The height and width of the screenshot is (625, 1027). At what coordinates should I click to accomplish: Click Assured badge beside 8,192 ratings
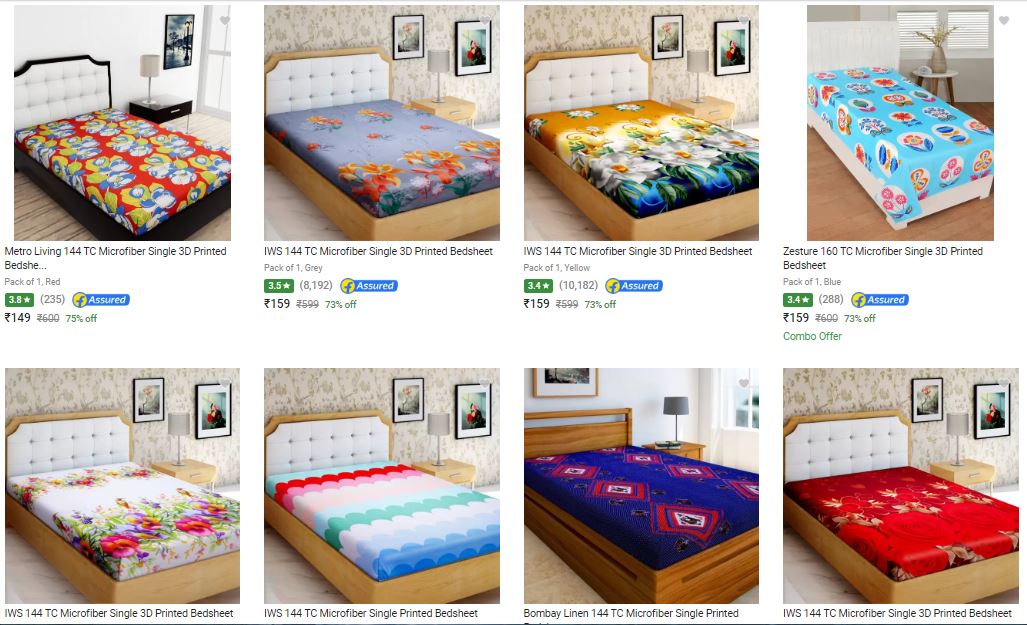(369, 286)
